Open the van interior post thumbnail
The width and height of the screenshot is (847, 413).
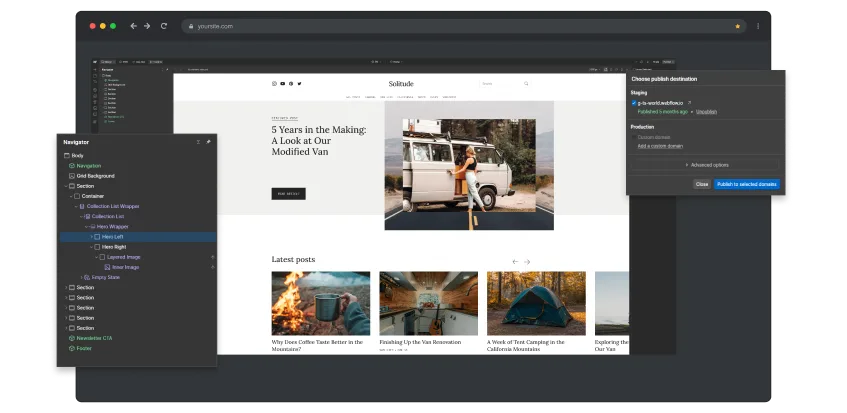click(x=428, y=303)
